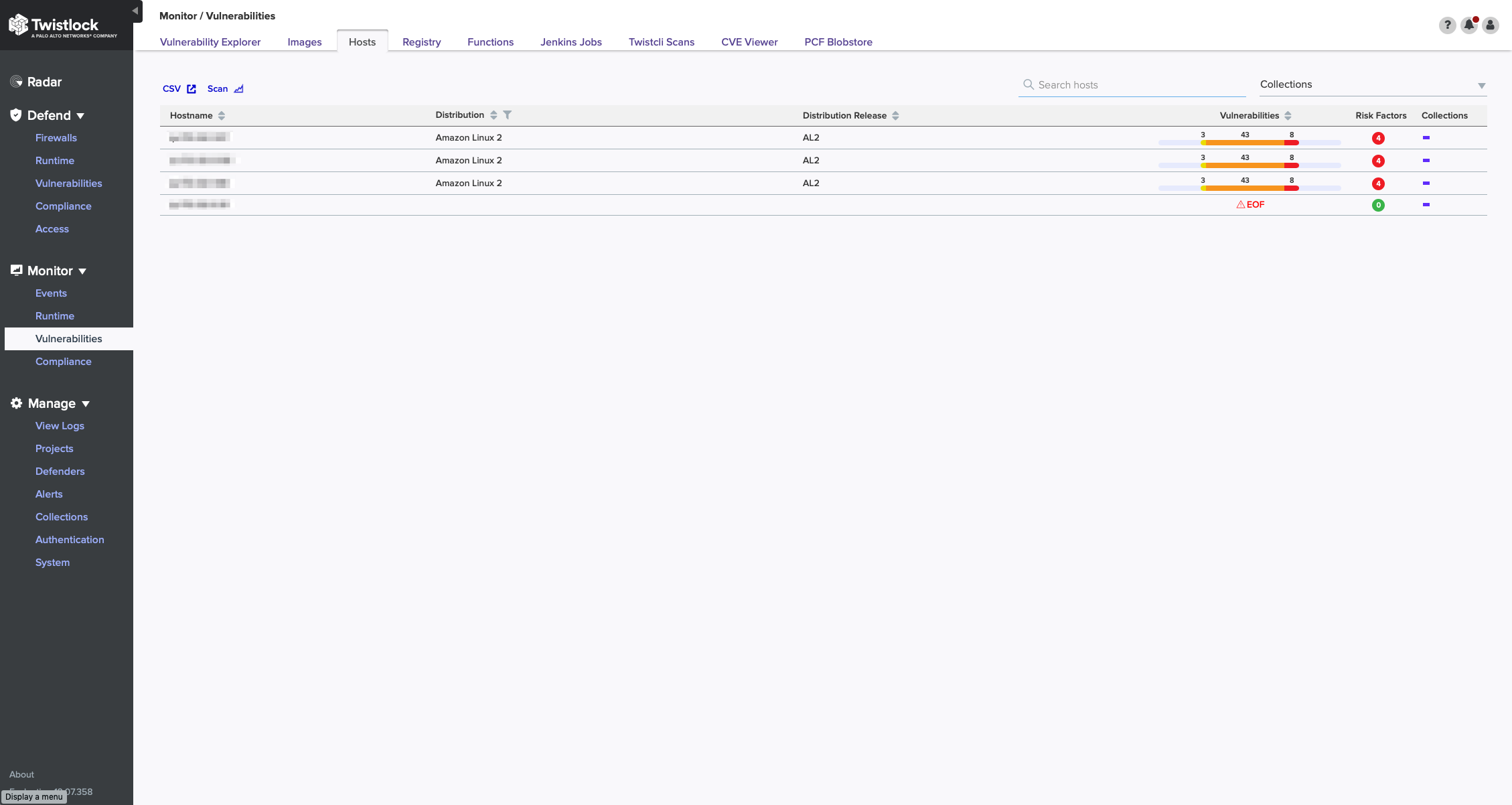1512x805 pixels.
Task: Toggle sort on Distribution Release column
Action: [895, 116]
